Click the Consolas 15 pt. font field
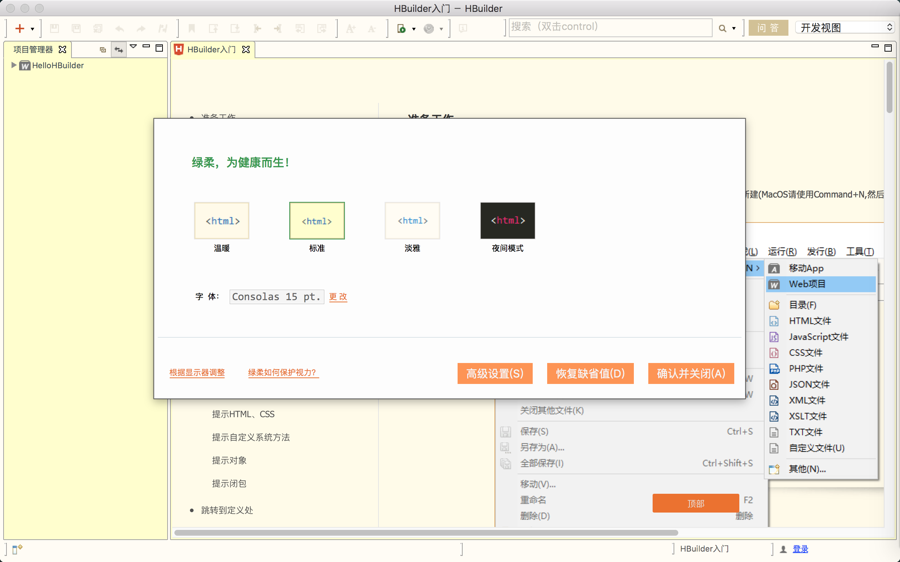This screenshot has width=900, height=562. coord(277,297)
